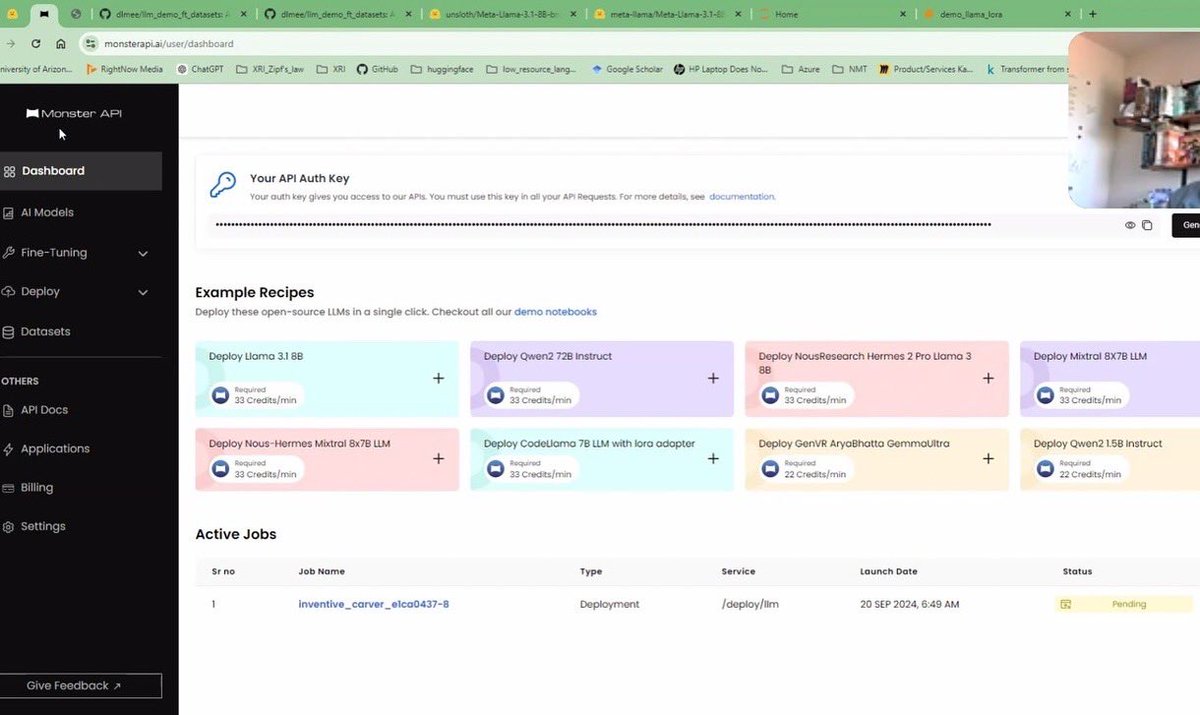1200x715 pixels.
Task: Open the Azure bookmarks folder
Action: point(801,69)
